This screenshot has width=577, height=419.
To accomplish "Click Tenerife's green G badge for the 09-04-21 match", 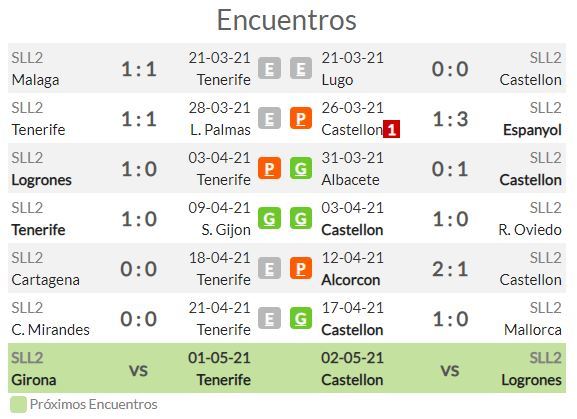I will coord(269,219).
